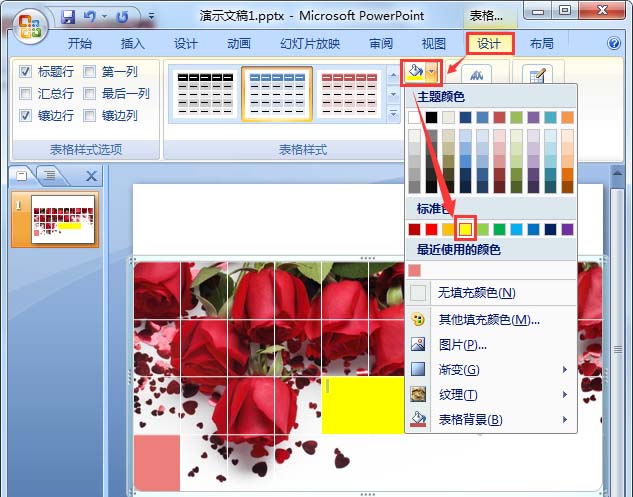Open the Texture fill submenu

tap(491, 394)
